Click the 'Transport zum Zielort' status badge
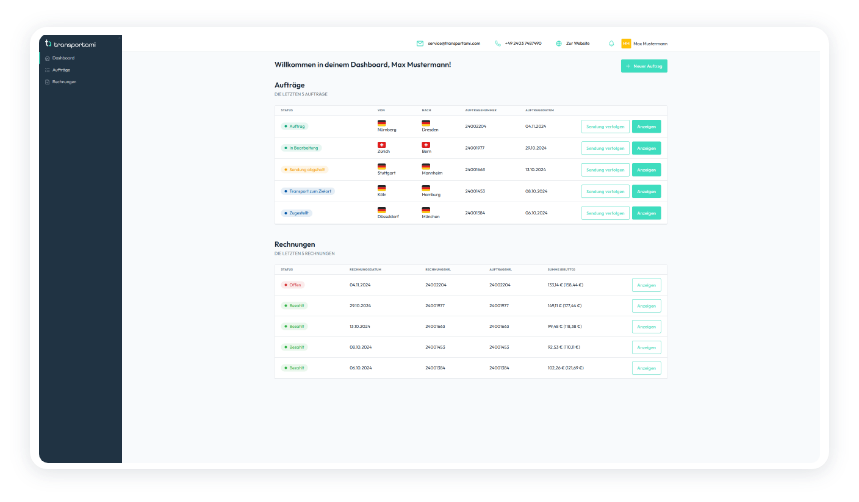 point(308,191)
